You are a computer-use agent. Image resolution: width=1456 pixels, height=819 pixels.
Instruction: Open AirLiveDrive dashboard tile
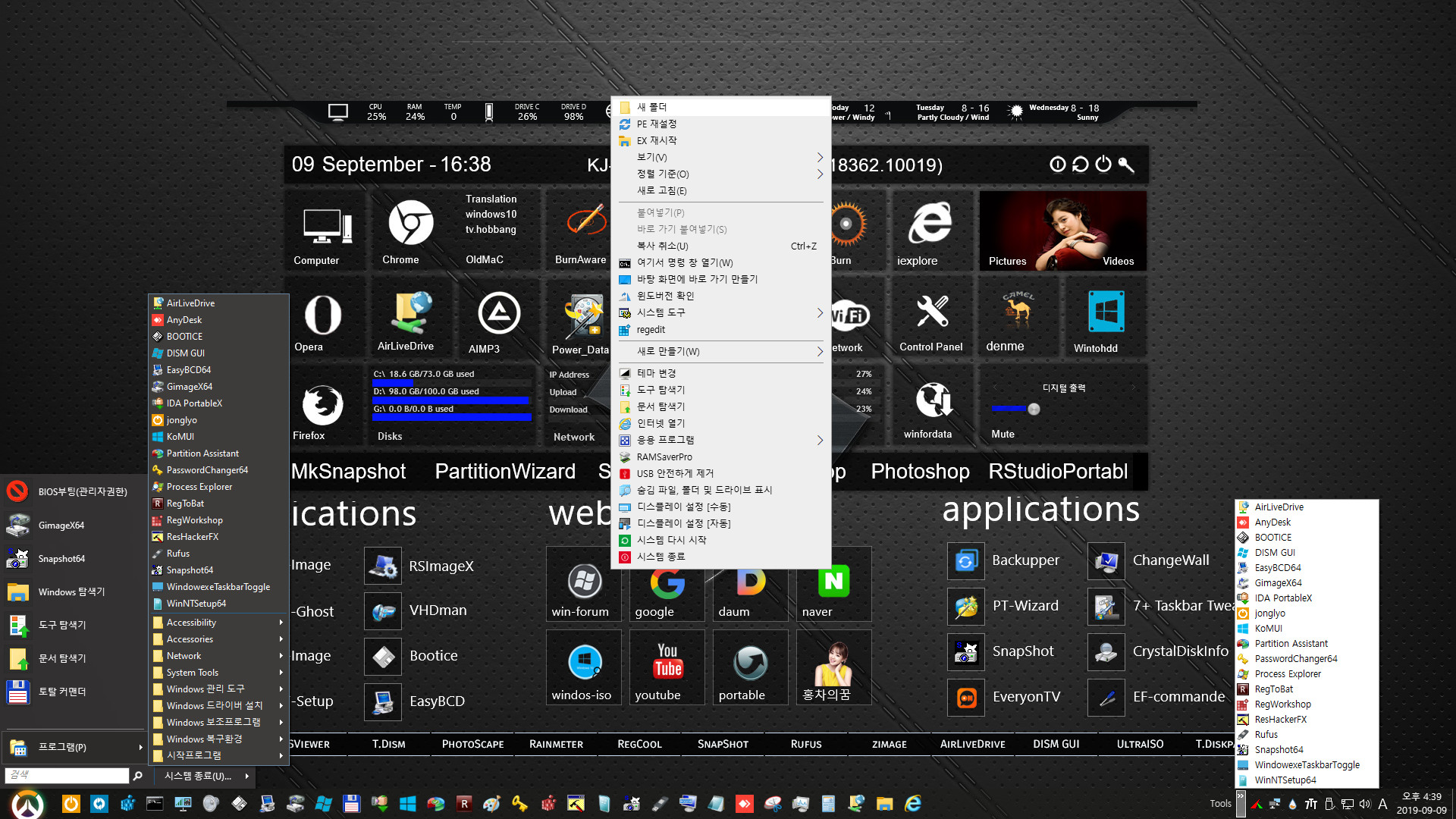click(x=411, y=312)
